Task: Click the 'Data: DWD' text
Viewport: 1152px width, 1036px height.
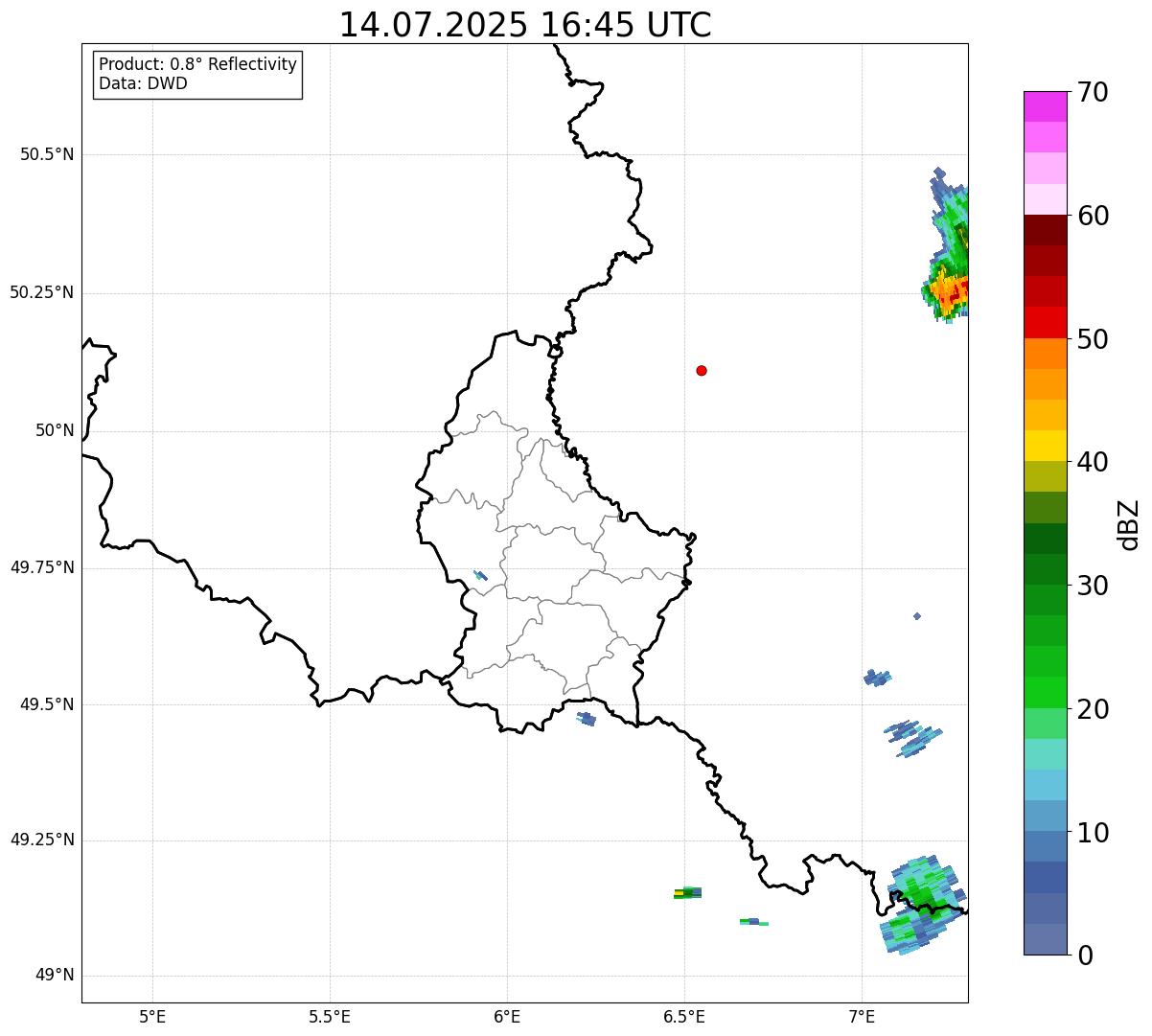Action: (x=143, y=83)
